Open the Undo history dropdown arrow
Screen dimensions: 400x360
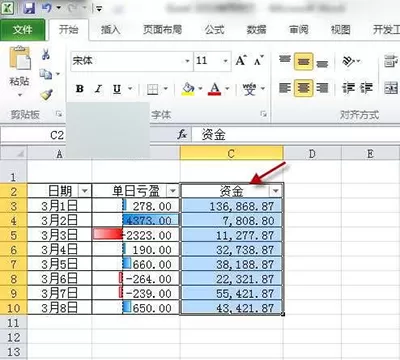(x=59, y=8)
